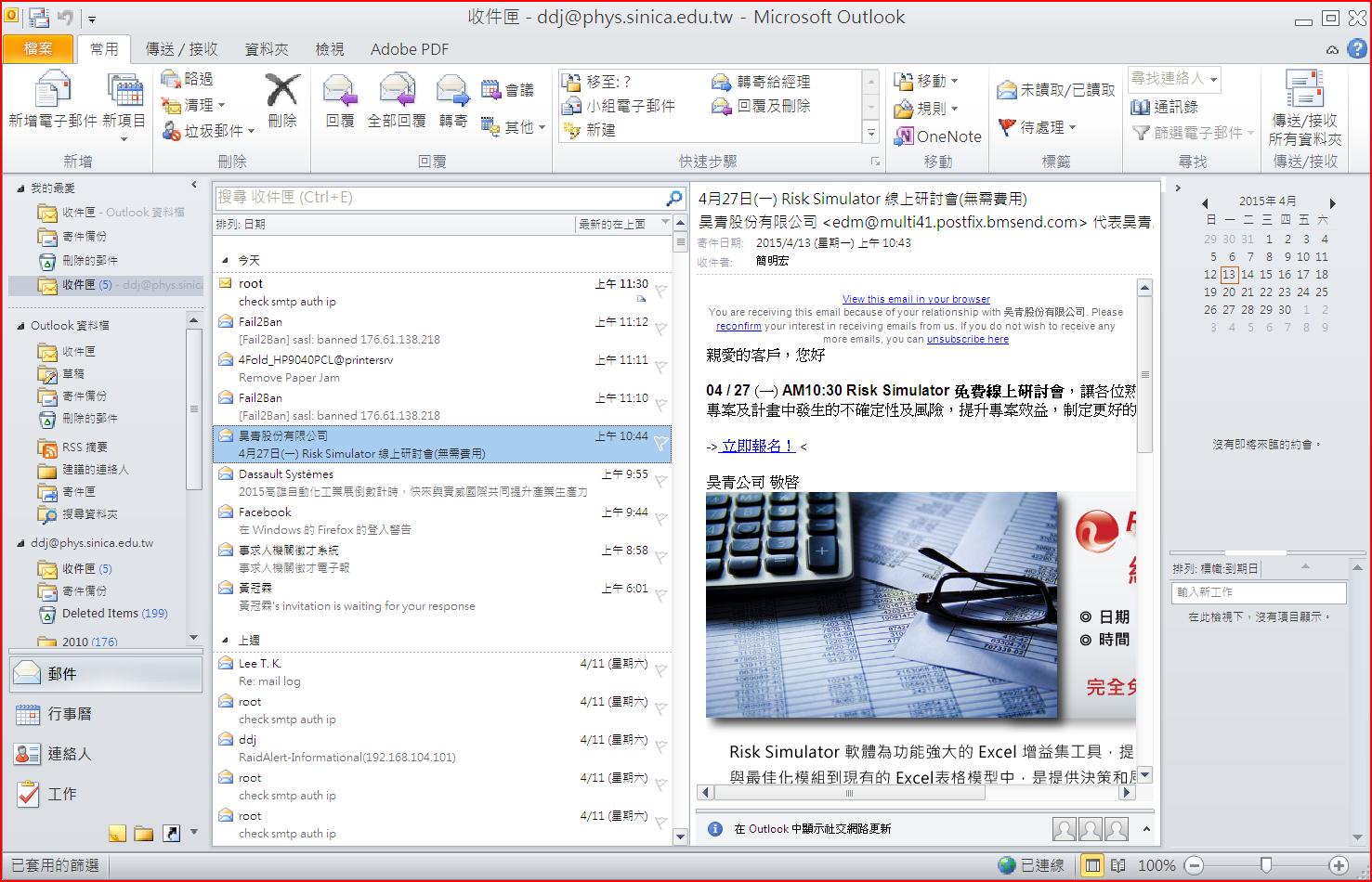1372x882 pixels.
Task: Click the 輸入新工作 new task field
Action: [1259, 592]
